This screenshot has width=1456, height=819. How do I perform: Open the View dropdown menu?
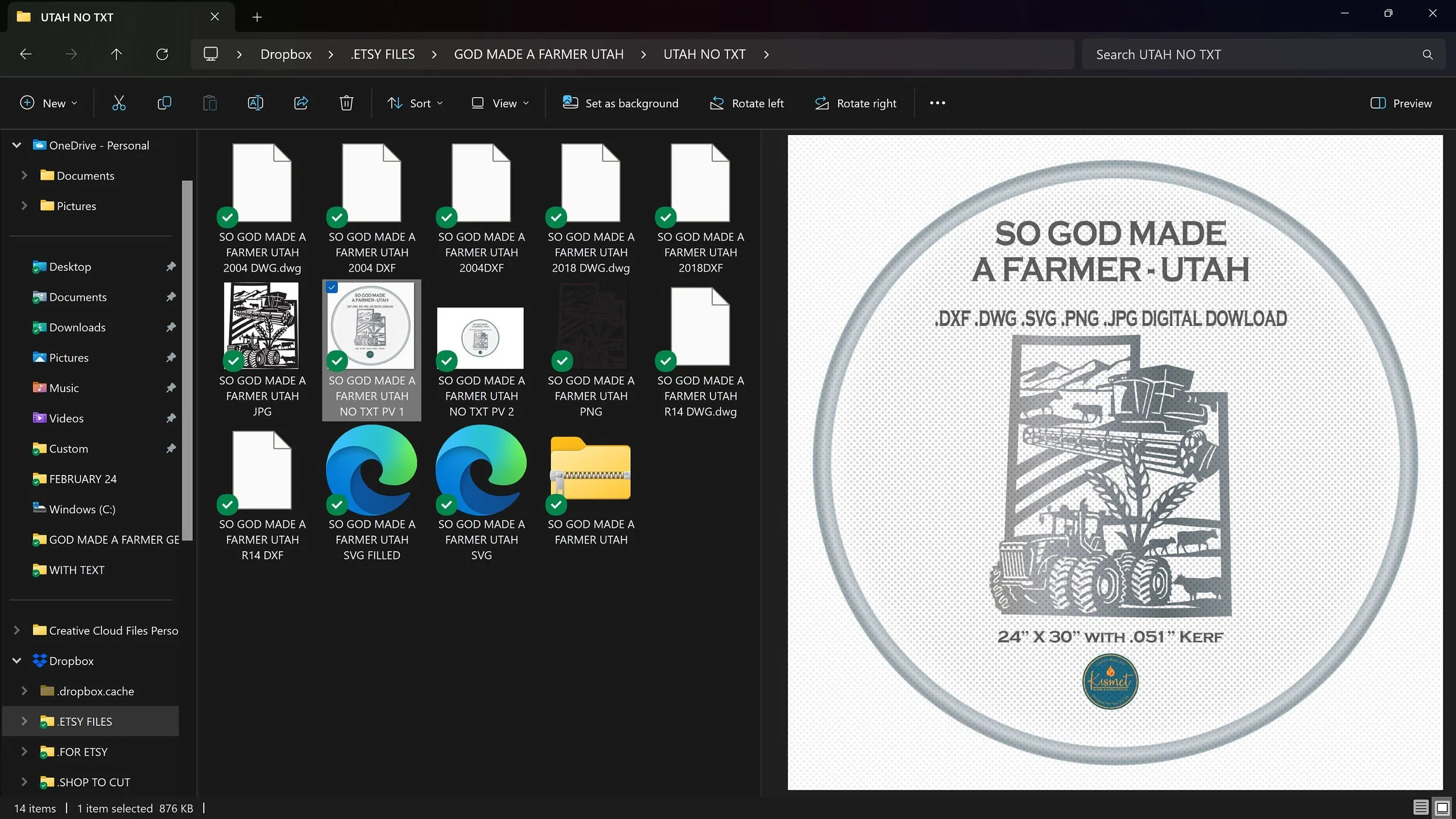pos(500,103)
